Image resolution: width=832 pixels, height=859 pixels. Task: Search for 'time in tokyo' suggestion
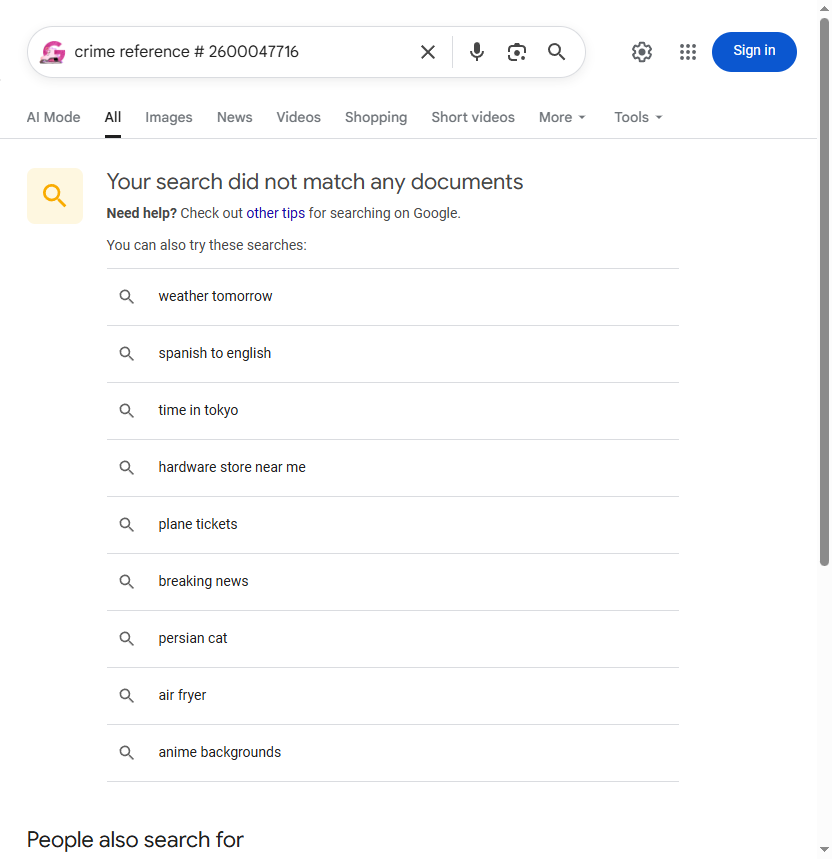(393, 411)
